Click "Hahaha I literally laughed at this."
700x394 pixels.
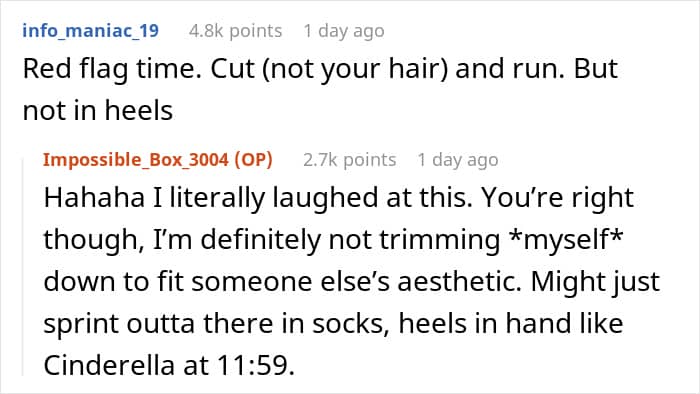[x=258, y=198]
